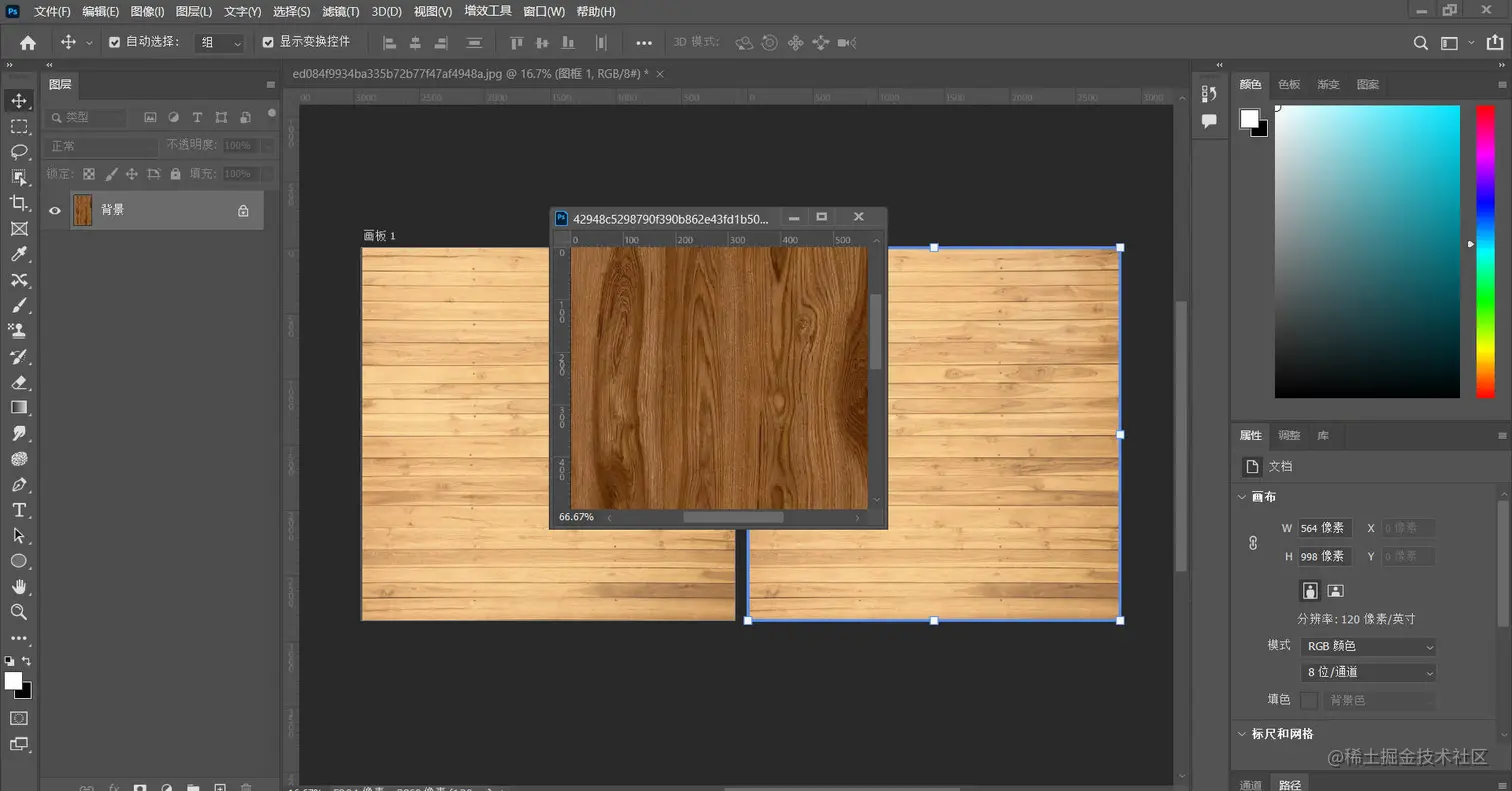The height and width of the screenshot is (791, 1512).
Task: Select the Frame tool
Action: 19,229
